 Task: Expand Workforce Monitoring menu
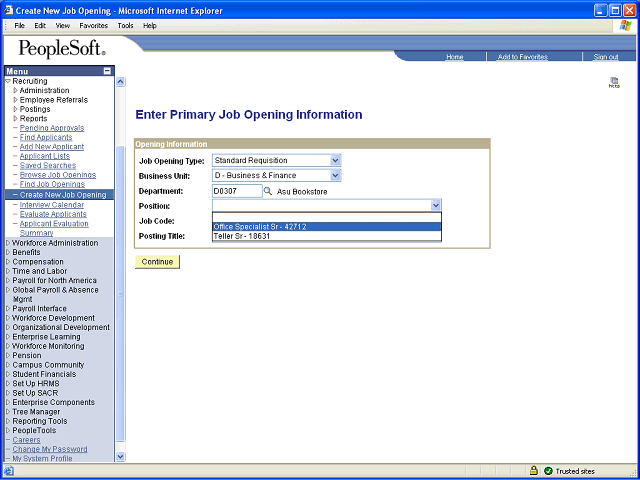[x=8, y=346]
